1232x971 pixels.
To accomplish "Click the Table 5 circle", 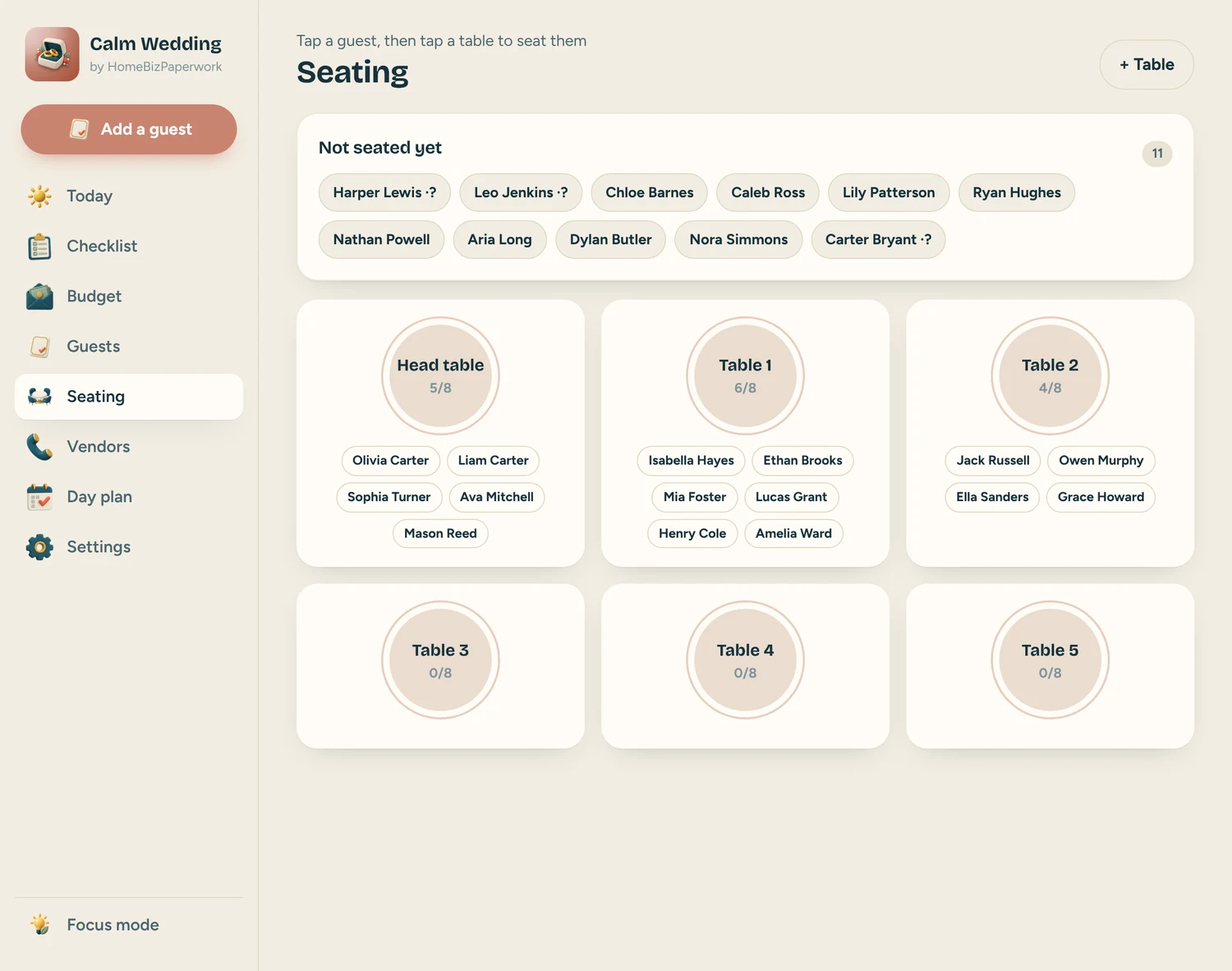I will point(1050,660).
